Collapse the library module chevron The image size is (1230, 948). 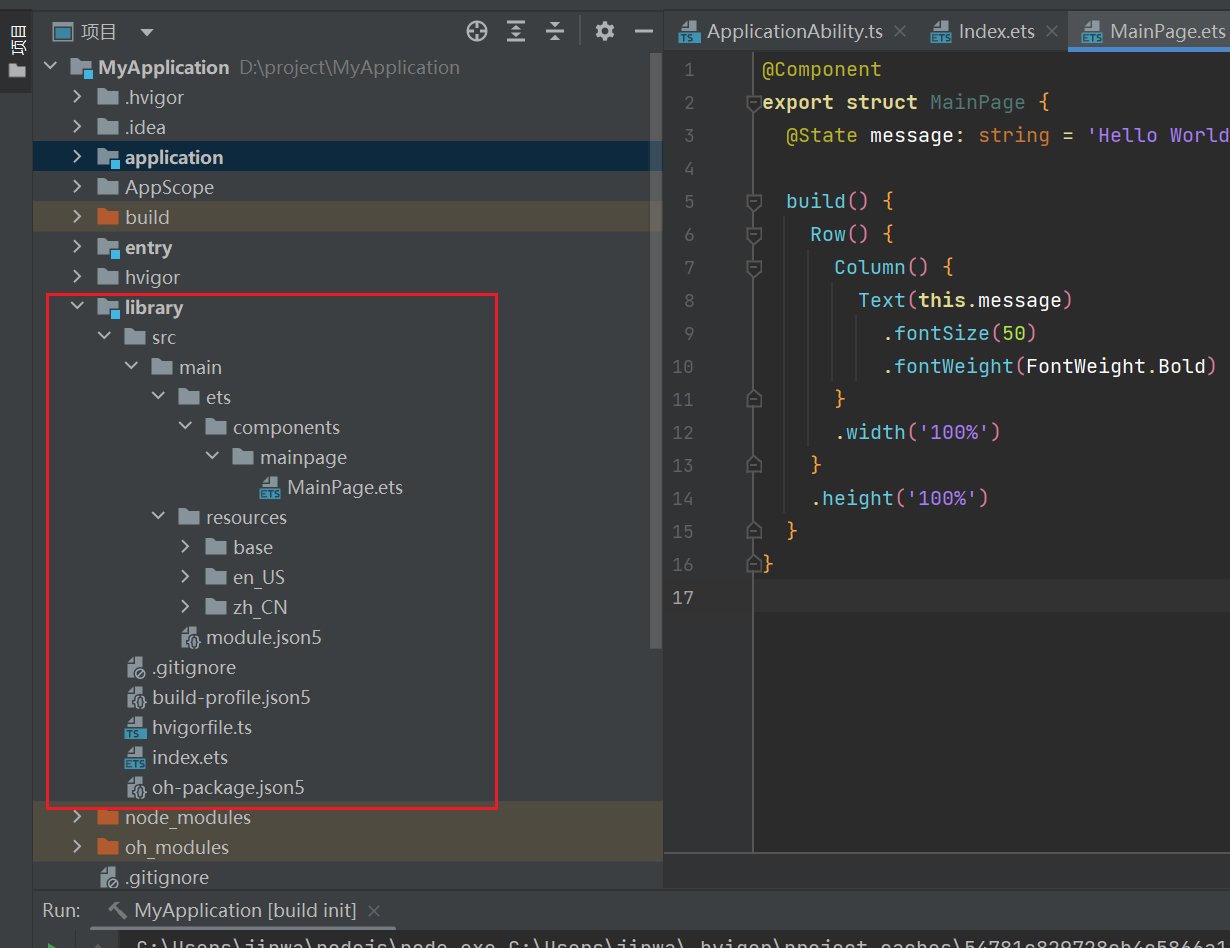(x=77, y=307)
